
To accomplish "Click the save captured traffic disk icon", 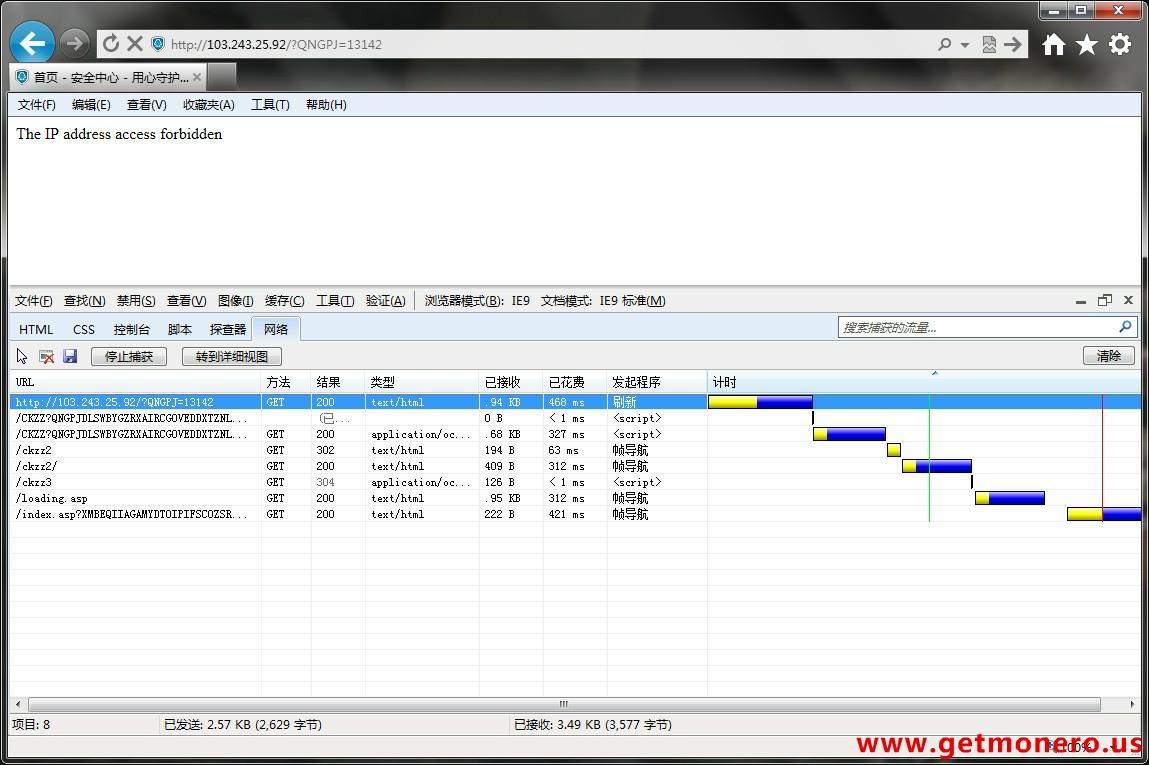I will [70, 356].
